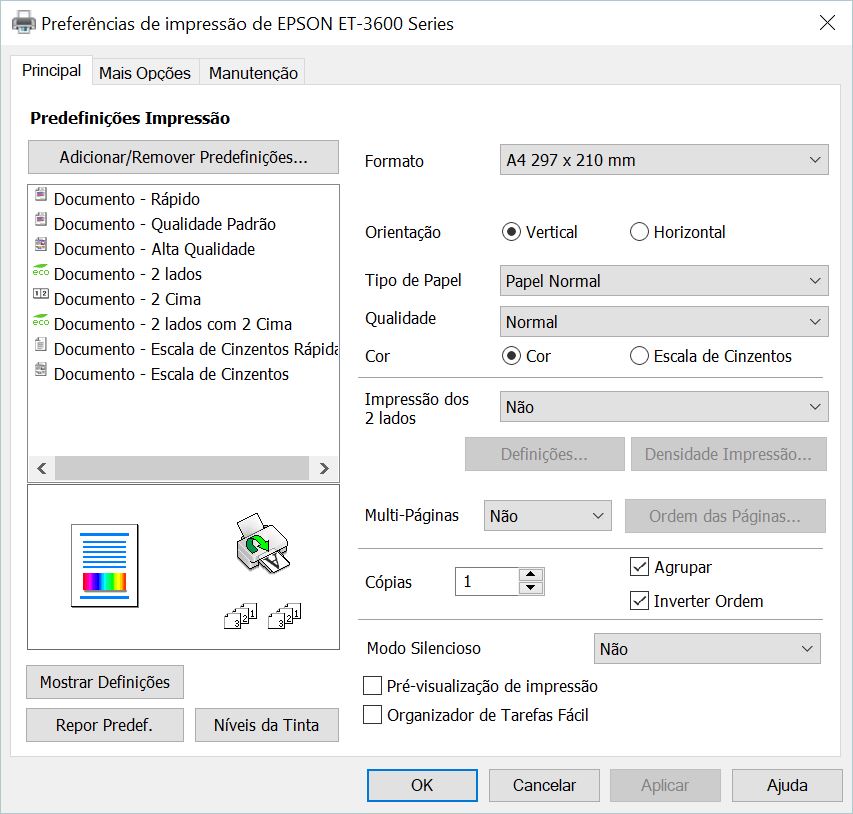Click Adicionar/Remover Predefinições button
The width and height of the screenshot is (853, 814).
point(183,157)
